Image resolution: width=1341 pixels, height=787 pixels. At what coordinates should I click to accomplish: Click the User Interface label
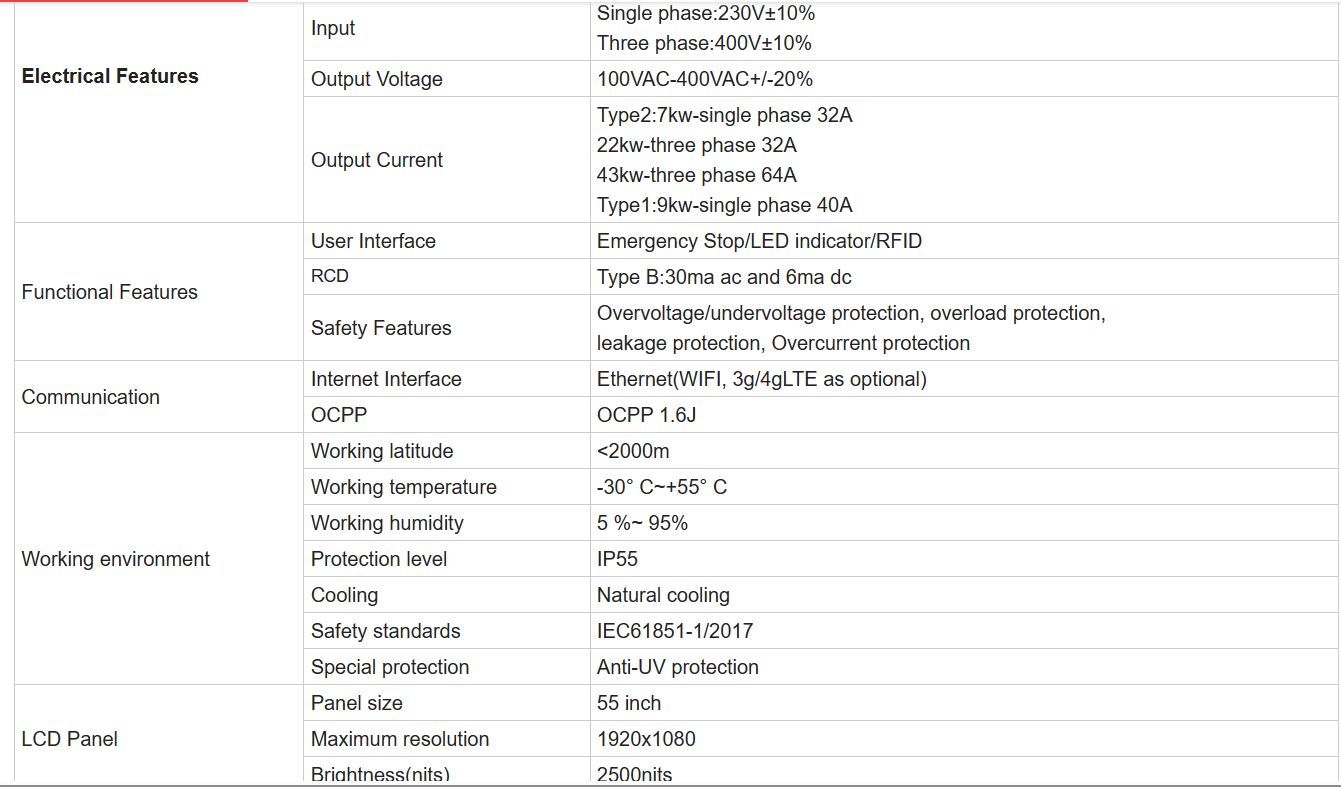(373, 241)
